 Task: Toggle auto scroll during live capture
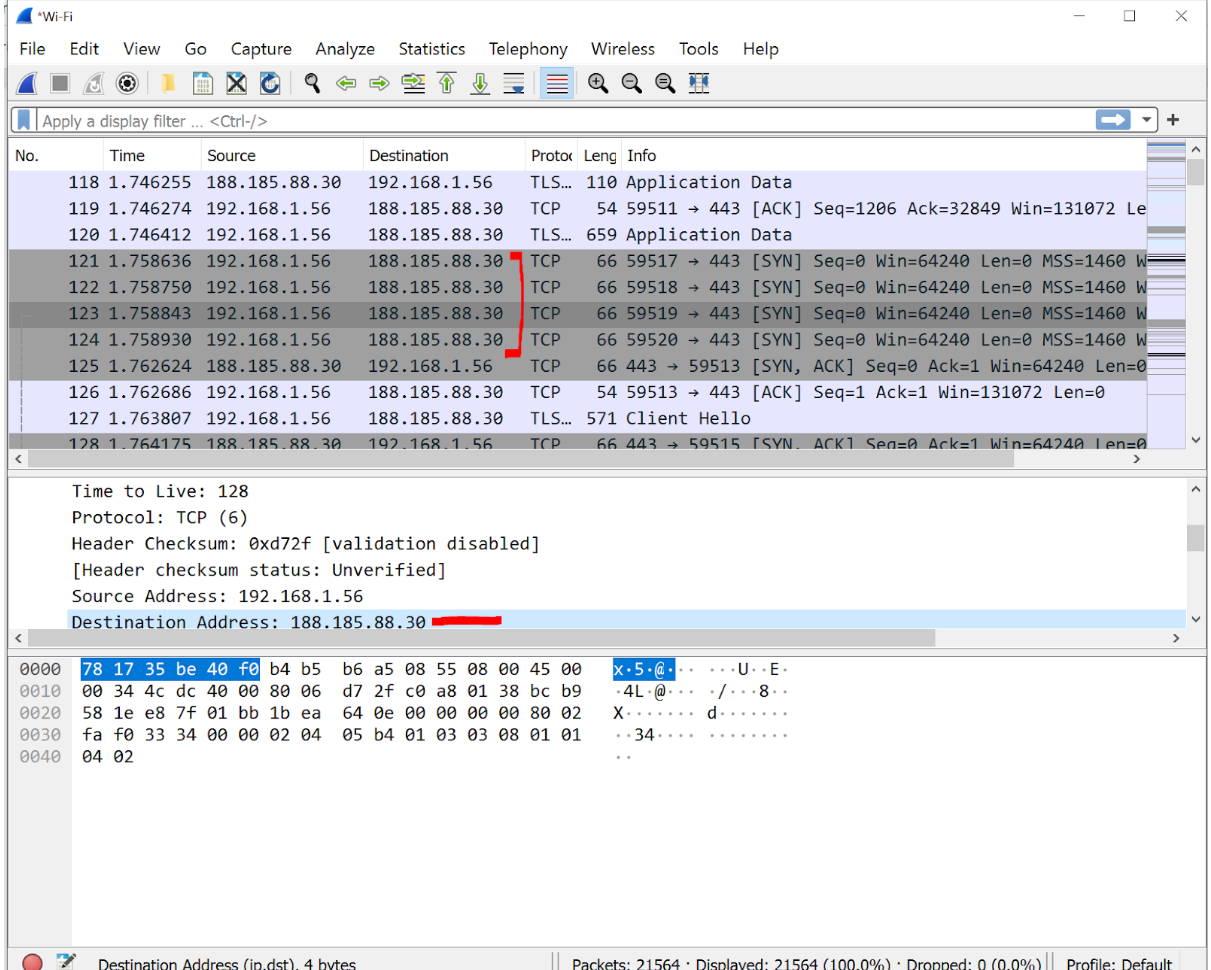(x=514, y=84)
